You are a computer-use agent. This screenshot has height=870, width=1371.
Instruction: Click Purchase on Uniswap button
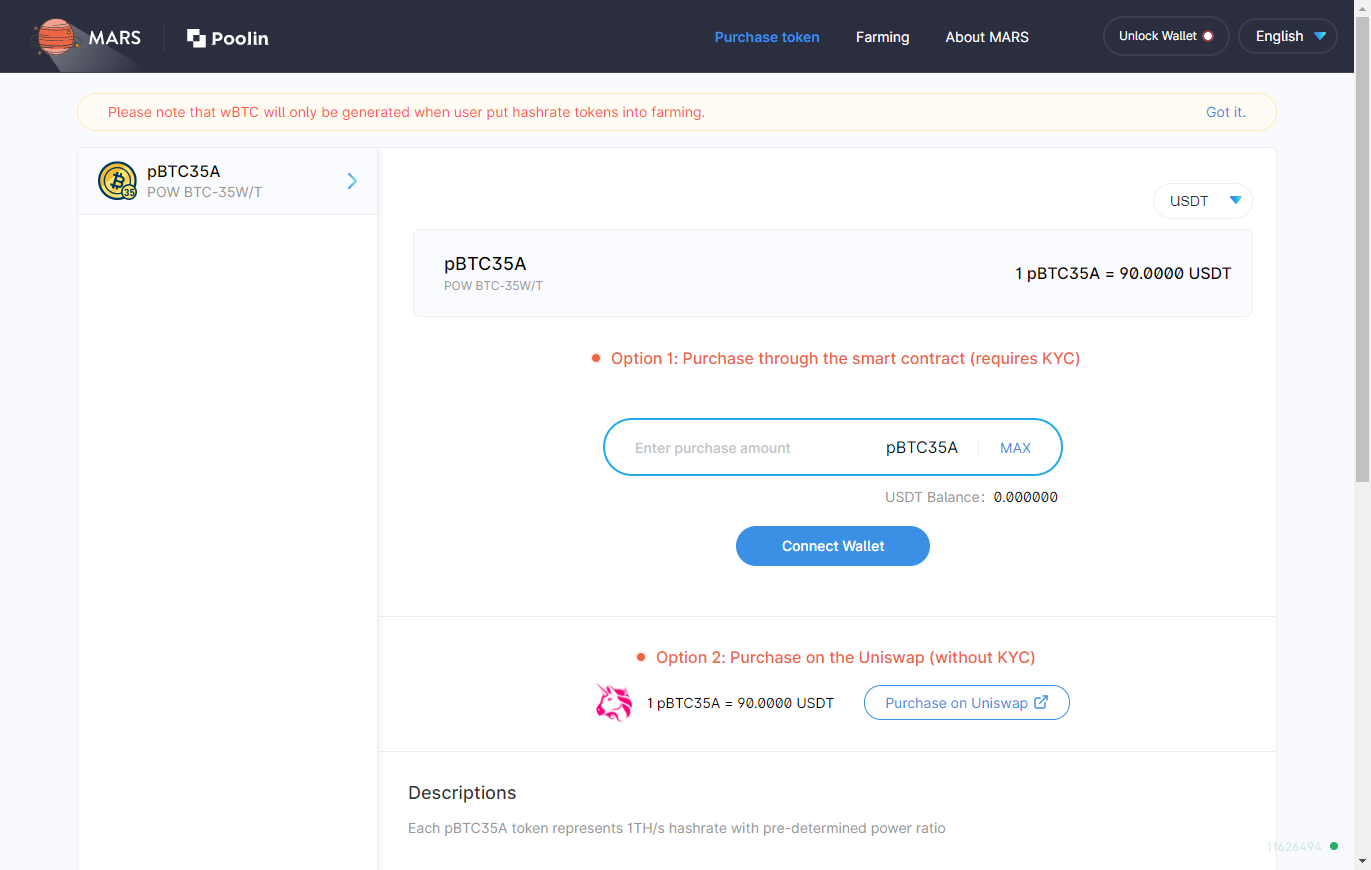tap(967, 703)
